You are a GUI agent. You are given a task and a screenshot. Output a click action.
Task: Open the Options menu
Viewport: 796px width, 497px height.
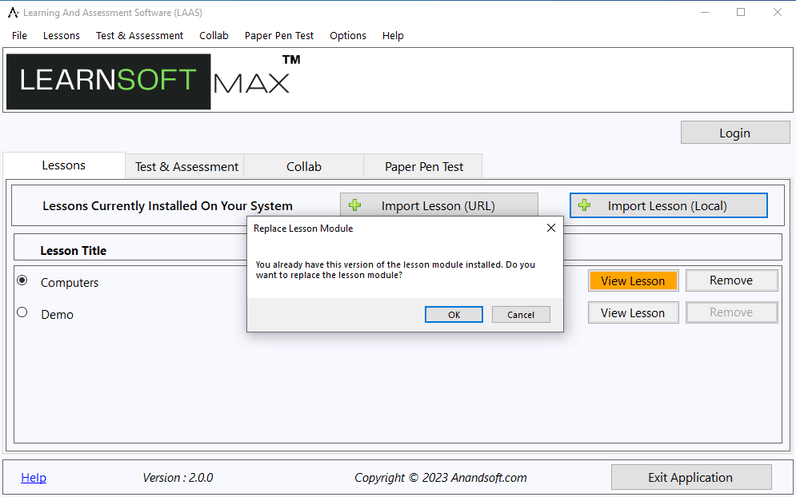click(x=348, y=36)
